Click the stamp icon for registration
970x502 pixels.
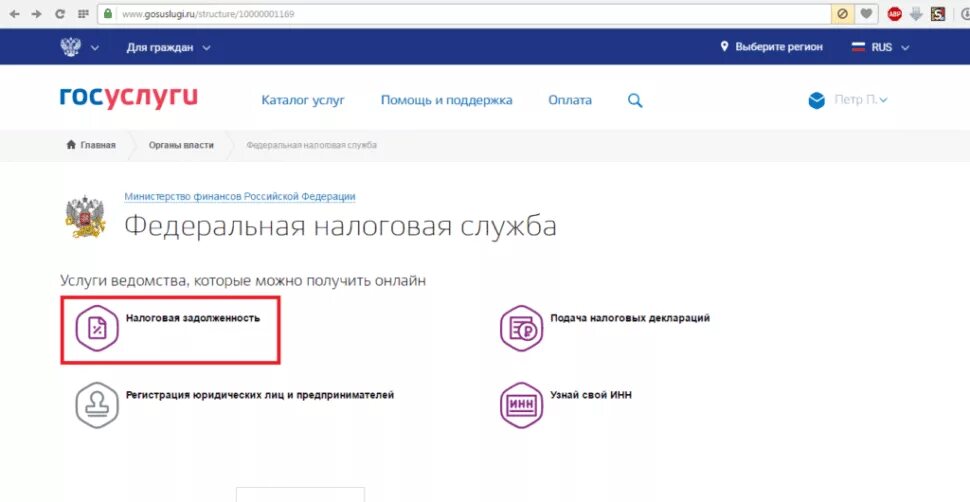pos(97,405)
